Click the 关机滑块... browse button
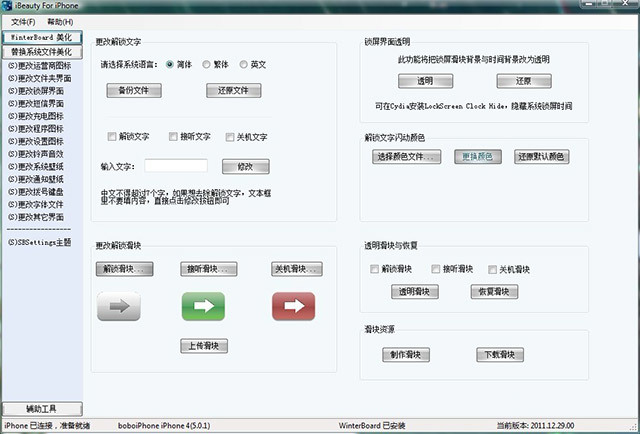 click(297, 269)
